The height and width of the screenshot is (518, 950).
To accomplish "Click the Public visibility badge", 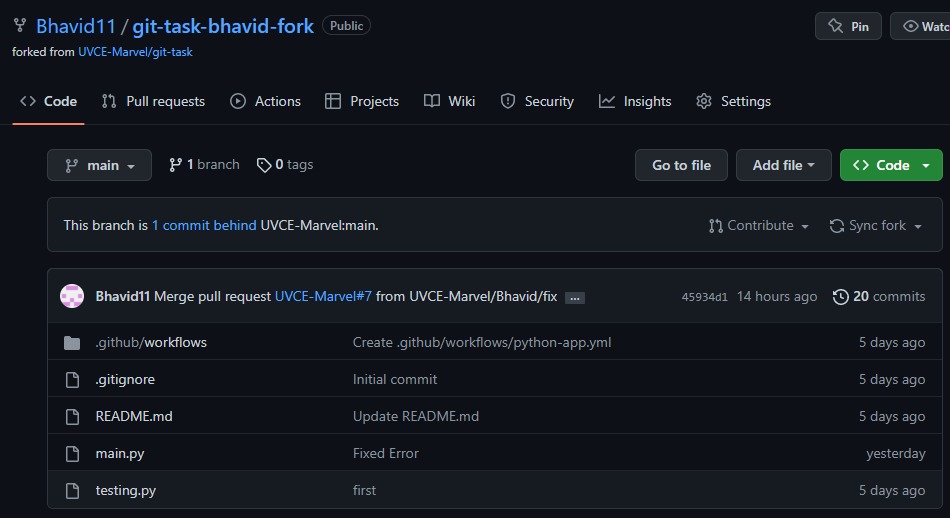I will point(347,25).
